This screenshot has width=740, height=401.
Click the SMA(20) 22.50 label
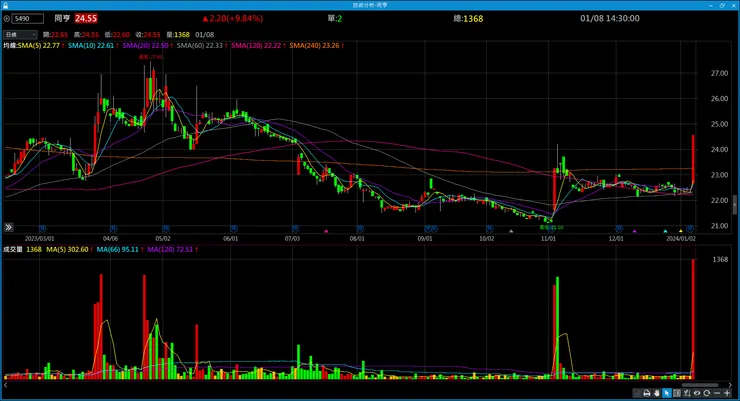(x=145, y=46)
